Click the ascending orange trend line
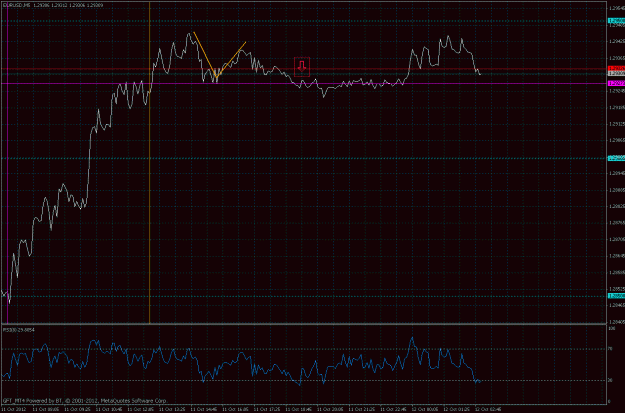625x413 pixels. [x=231, y=59]
